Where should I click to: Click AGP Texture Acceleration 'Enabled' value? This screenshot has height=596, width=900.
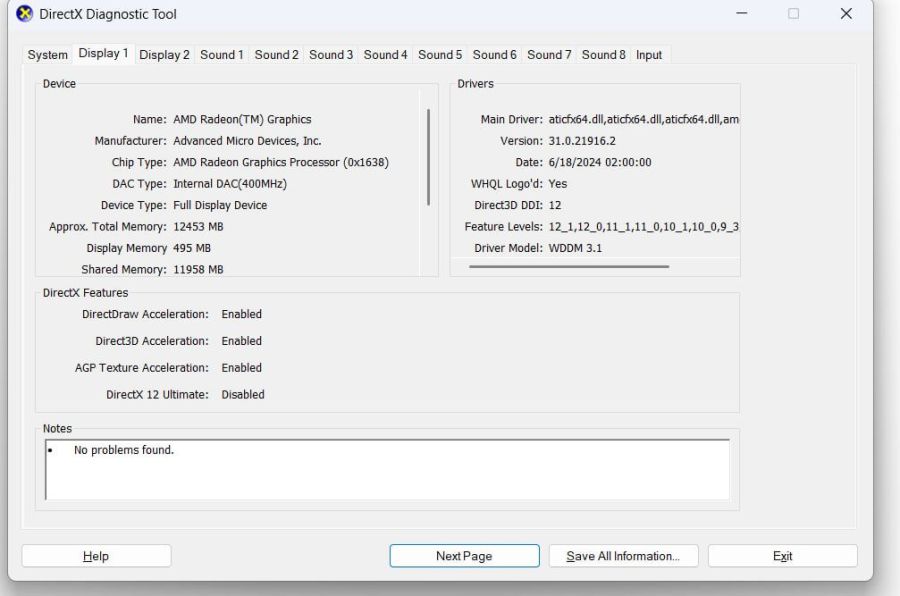pyautogui.click(x=242, y=367)
